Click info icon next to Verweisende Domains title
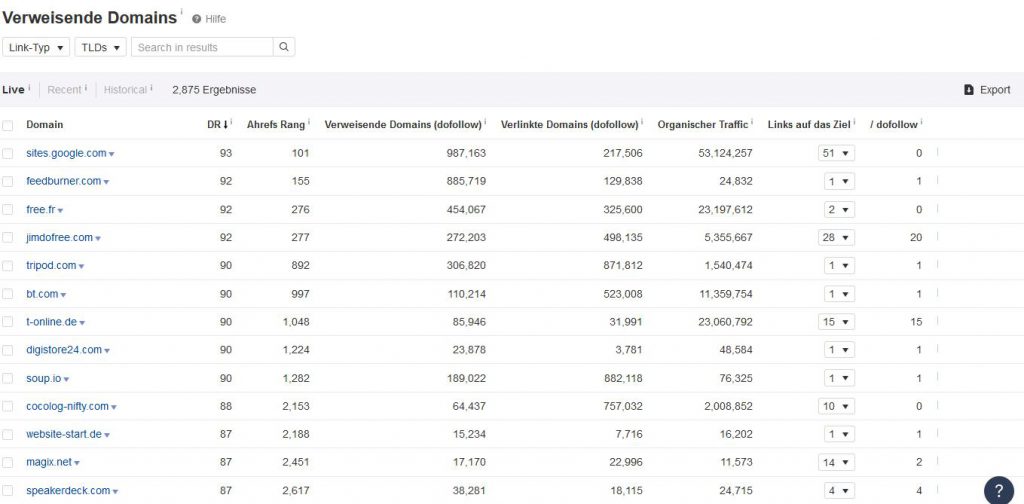 [182, 12]
